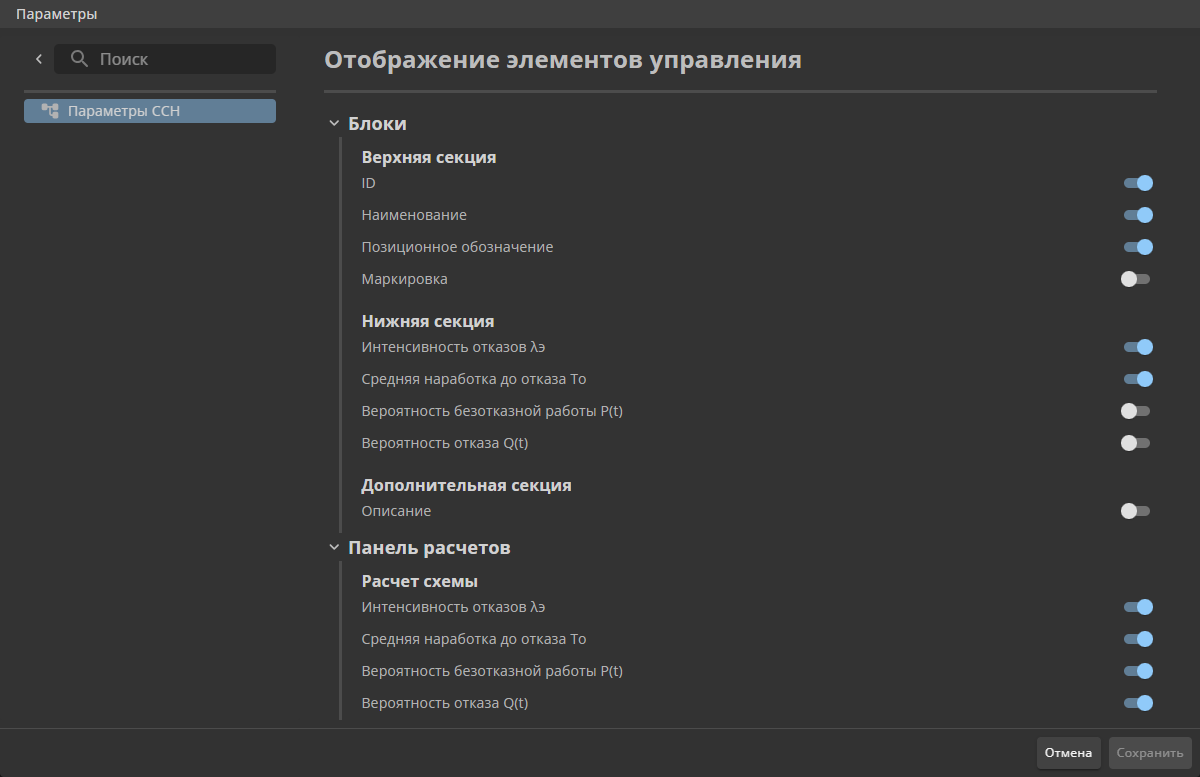The height and width of the screenshot is (777, 1200).
Task: Toggle Наименование switch in Верхняя секция
Action: click(x=1138, y=215)
